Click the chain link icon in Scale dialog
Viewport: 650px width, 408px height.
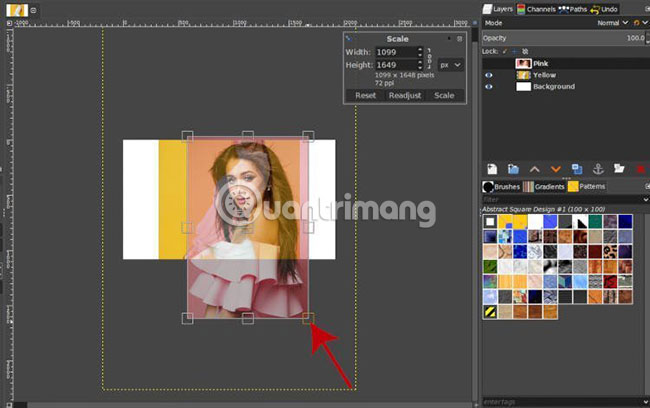[430, 58]
